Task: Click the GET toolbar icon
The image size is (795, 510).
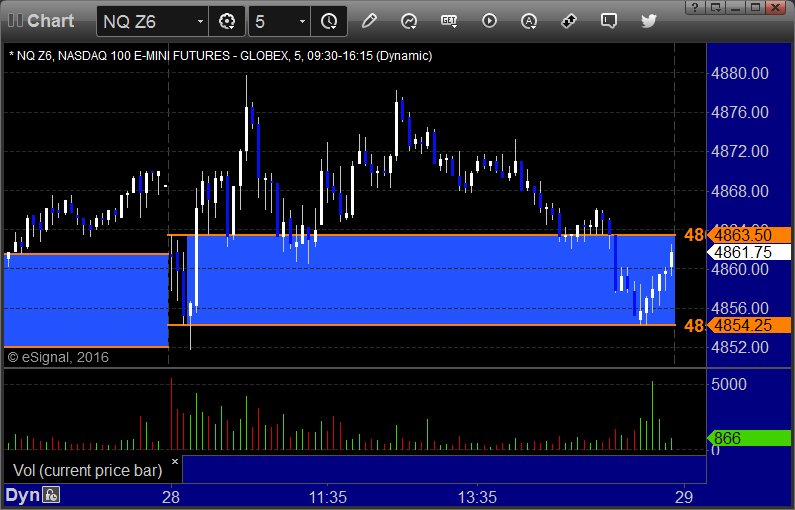Action: click(x=449, y=21)
